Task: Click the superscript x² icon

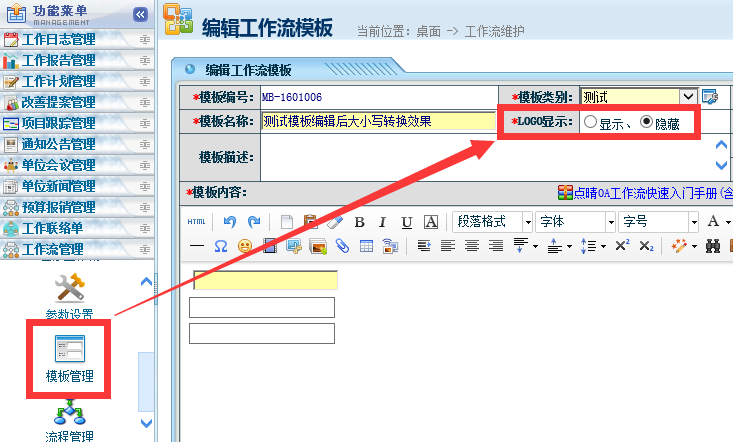Action: point(622,246)
